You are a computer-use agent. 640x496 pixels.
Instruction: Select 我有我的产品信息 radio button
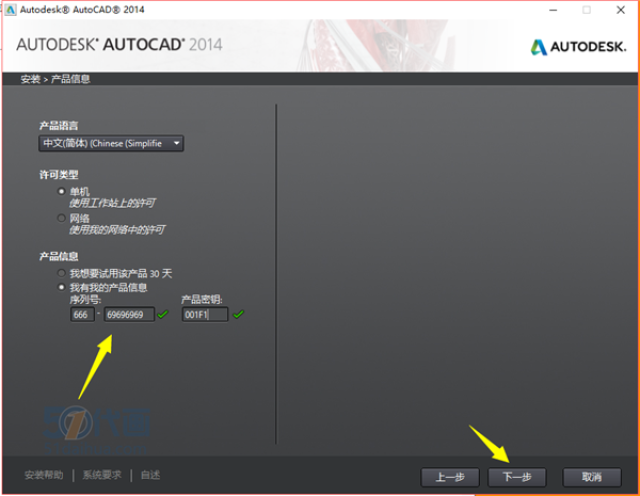[x=61, y=287]
